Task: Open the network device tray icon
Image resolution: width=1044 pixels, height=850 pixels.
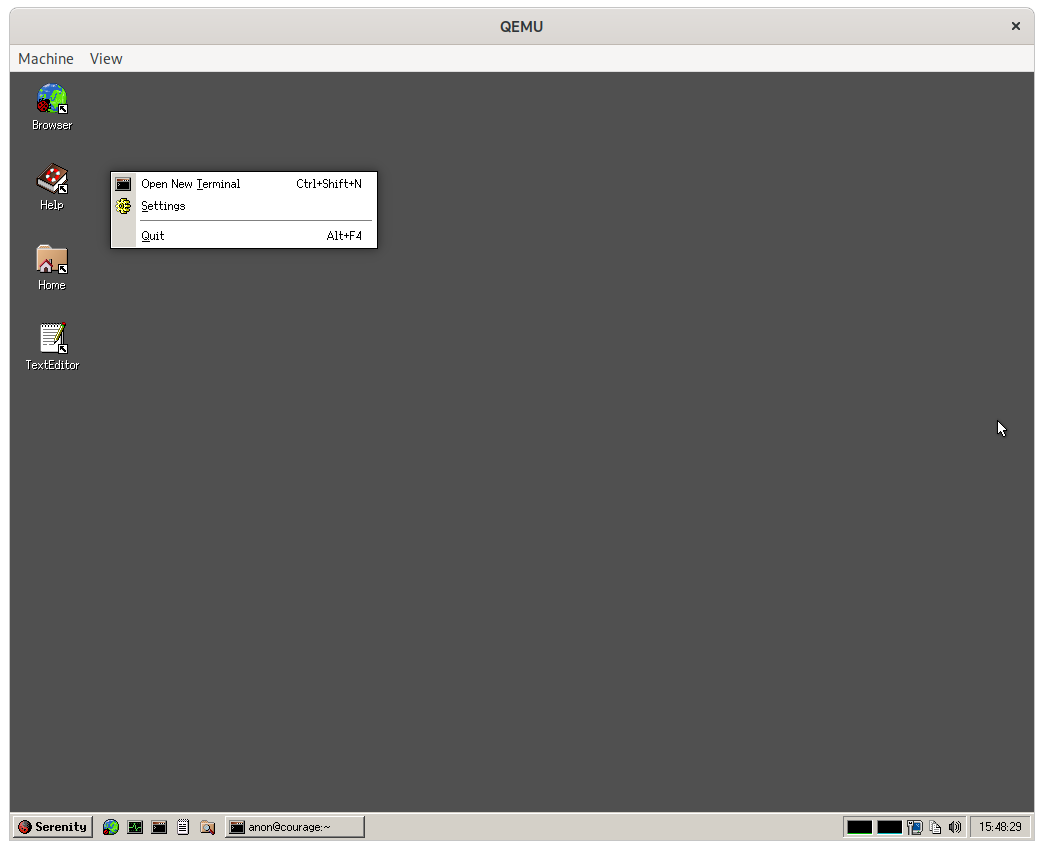Action: coord(915,827)
